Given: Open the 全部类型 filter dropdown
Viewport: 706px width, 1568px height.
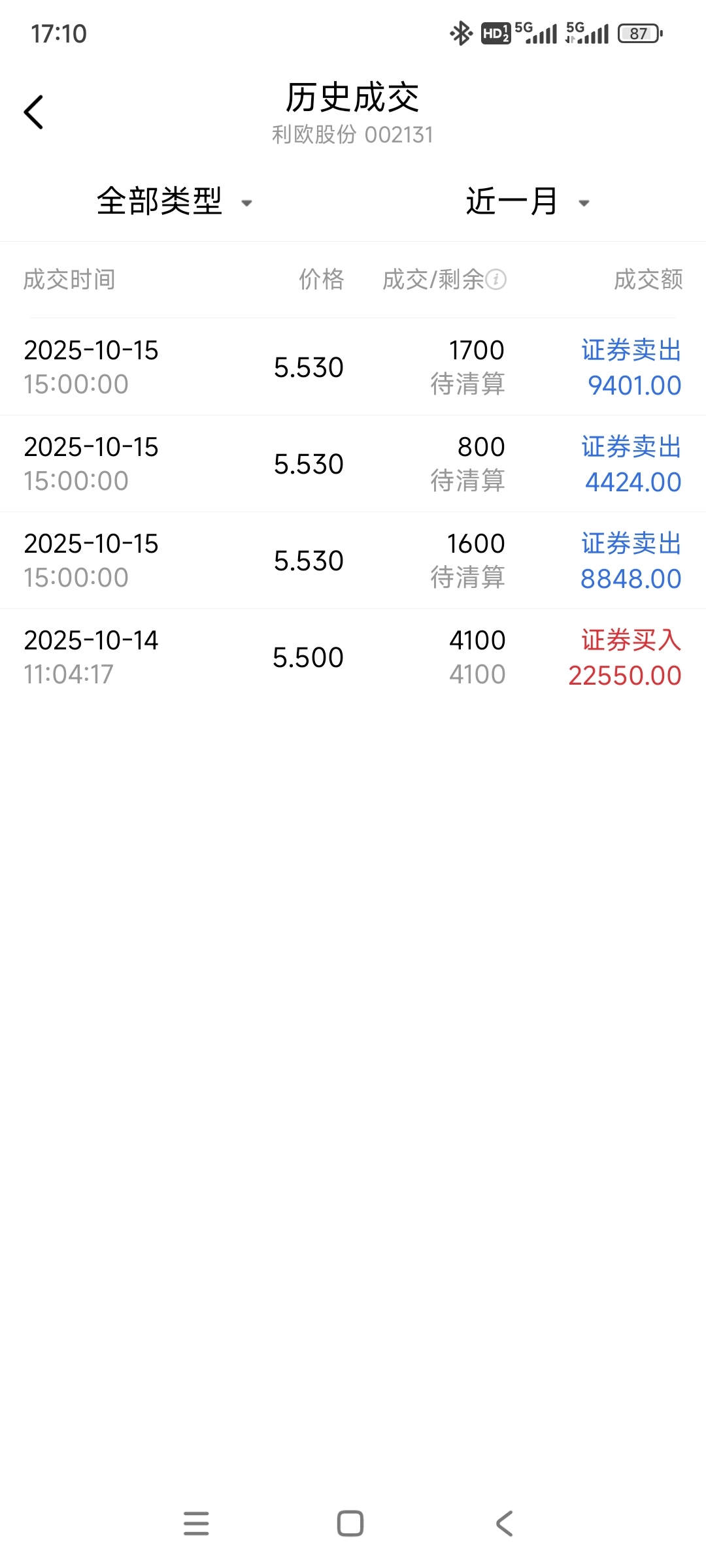Looking at the screenshot, I should pos(160,201).
